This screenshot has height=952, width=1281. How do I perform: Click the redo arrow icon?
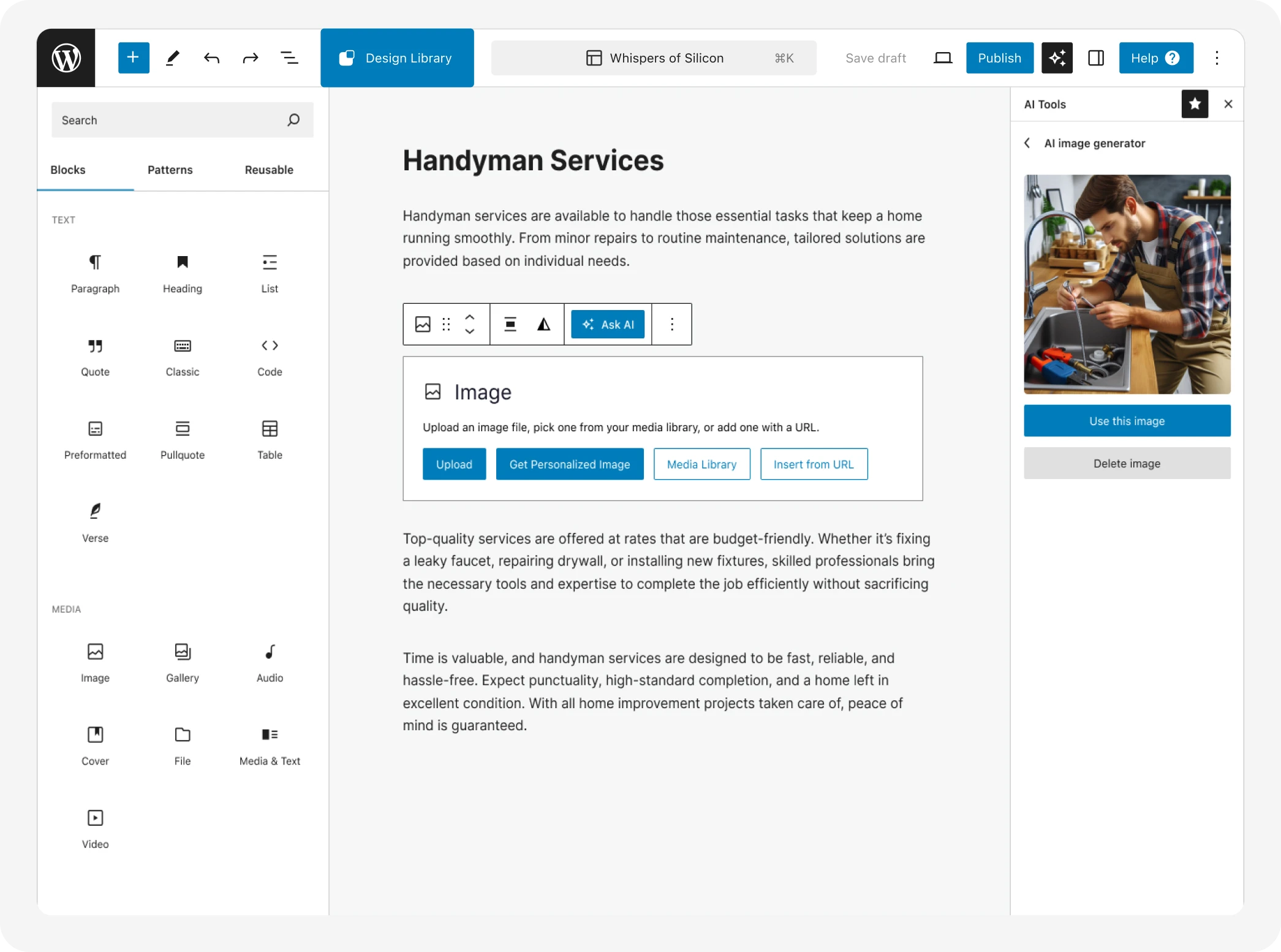(x=250, y=58)
